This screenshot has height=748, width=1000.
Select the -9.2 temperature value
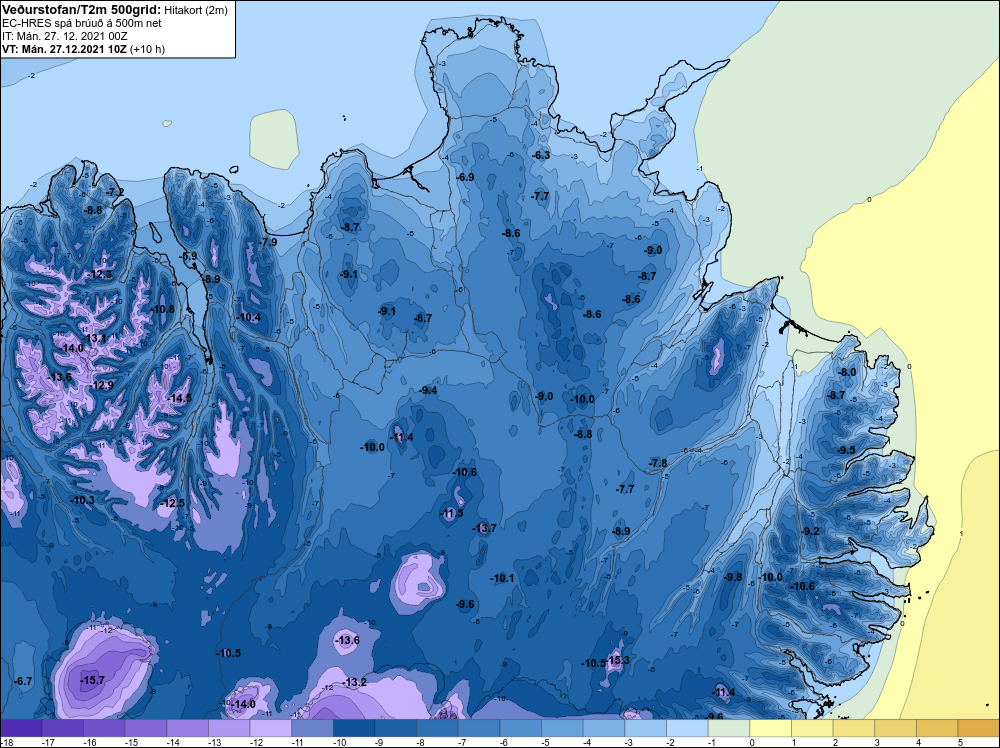click(810, 531)
